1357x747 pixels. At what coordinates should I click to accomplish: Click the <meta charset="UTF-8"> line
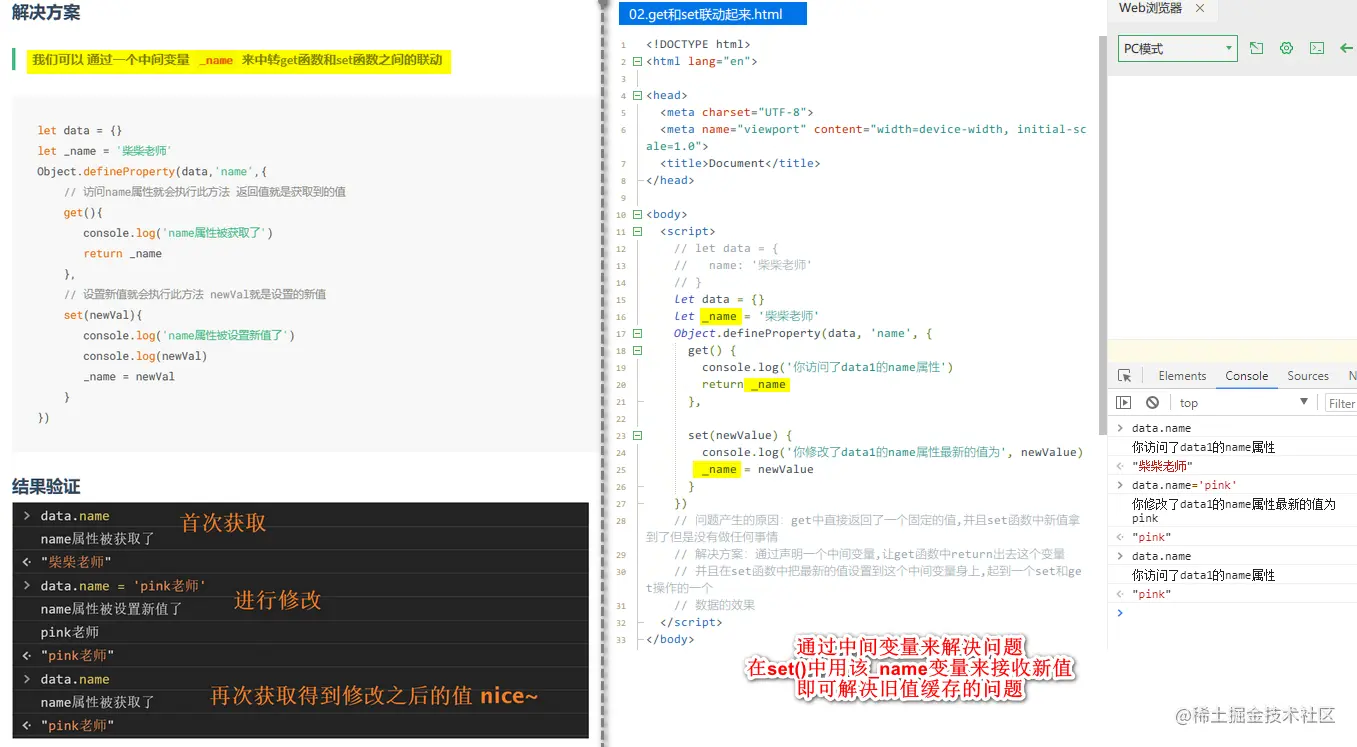coord(737,112)
